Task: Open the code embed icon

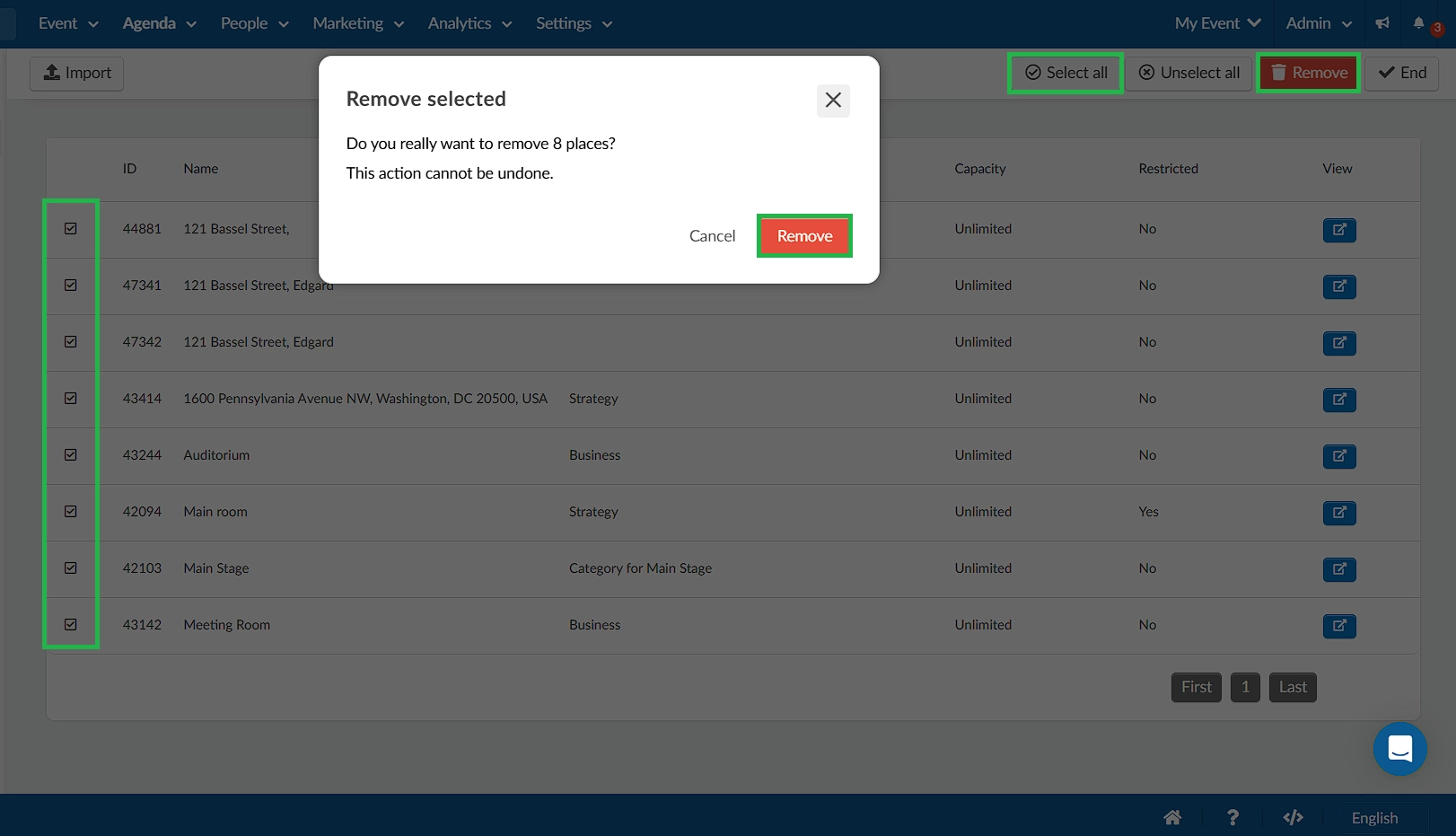Action: click(x=1293, y=817)
